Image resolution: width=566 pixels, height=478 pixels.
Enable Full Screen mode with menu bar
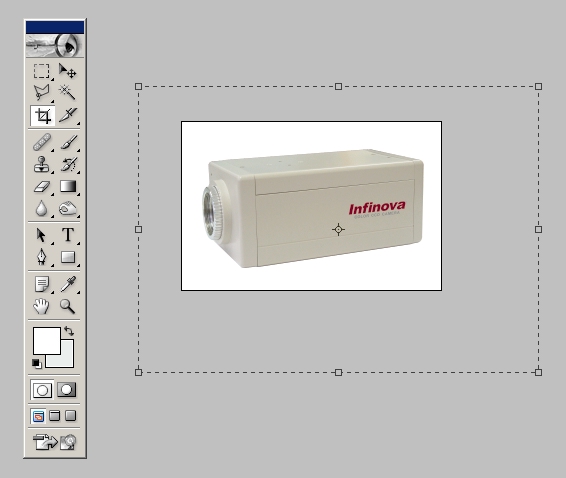pyautogui.click(x=55, y=416)
